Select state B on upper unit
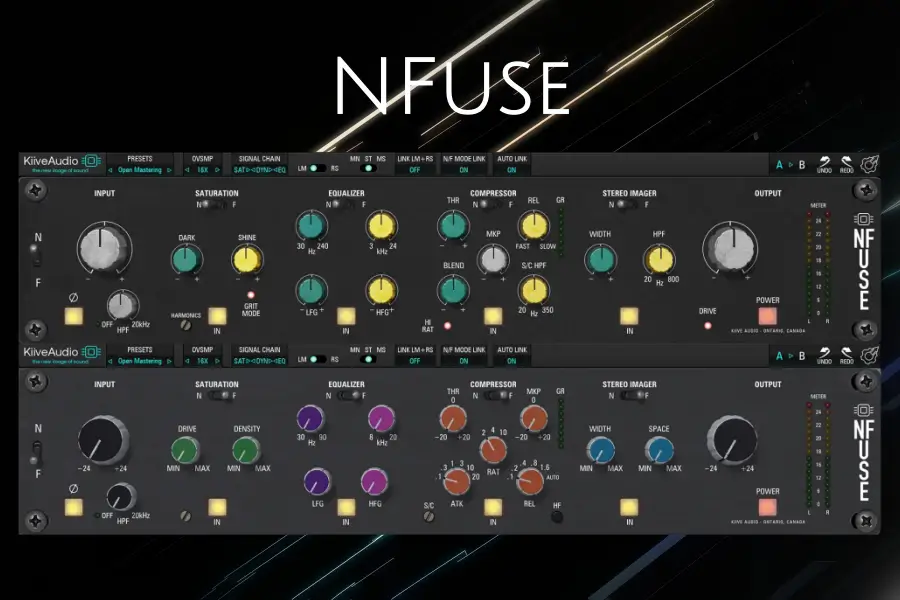Viewport: 900px width, 600px height. [802, 165]
